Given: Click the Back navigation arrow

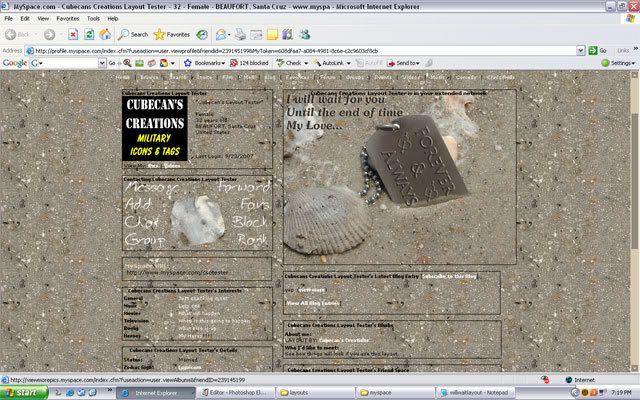Looking at the screenshot, I should (11, 35).
